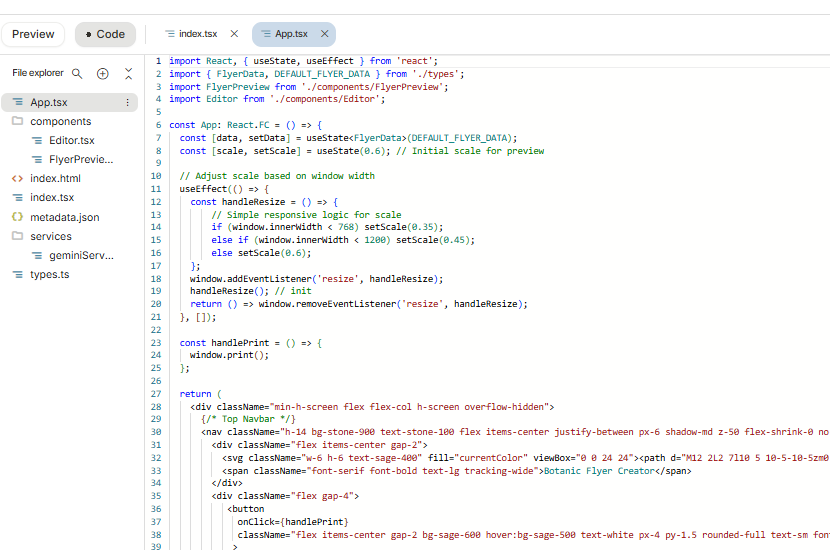The image size is (830, 550).
Task: Open the FlyerPreview file in components
Action: coord(81,160)
